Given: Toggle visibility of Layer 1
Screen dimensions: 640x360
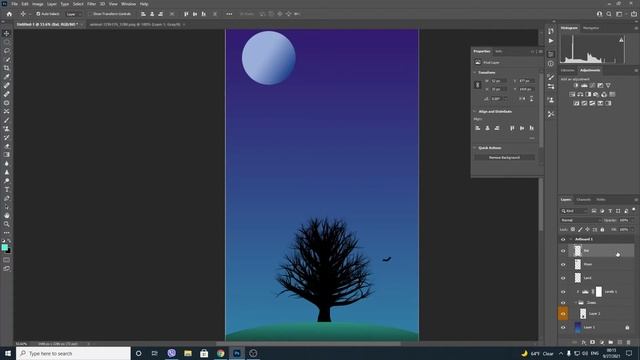Looking at the screenshot, I should click(x=563, y=327).
